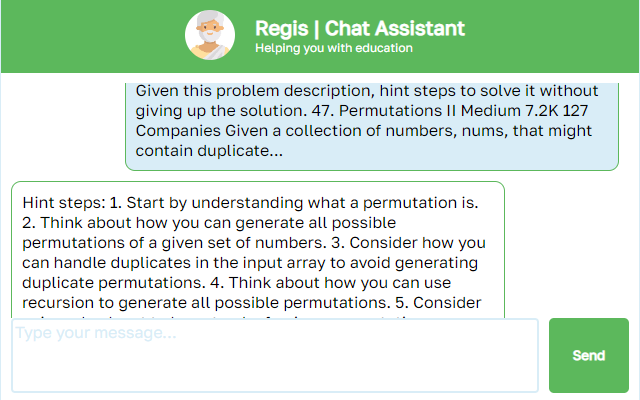
Task: Click the "contain duplicate..." truncated text
Action: pos(209,152)
